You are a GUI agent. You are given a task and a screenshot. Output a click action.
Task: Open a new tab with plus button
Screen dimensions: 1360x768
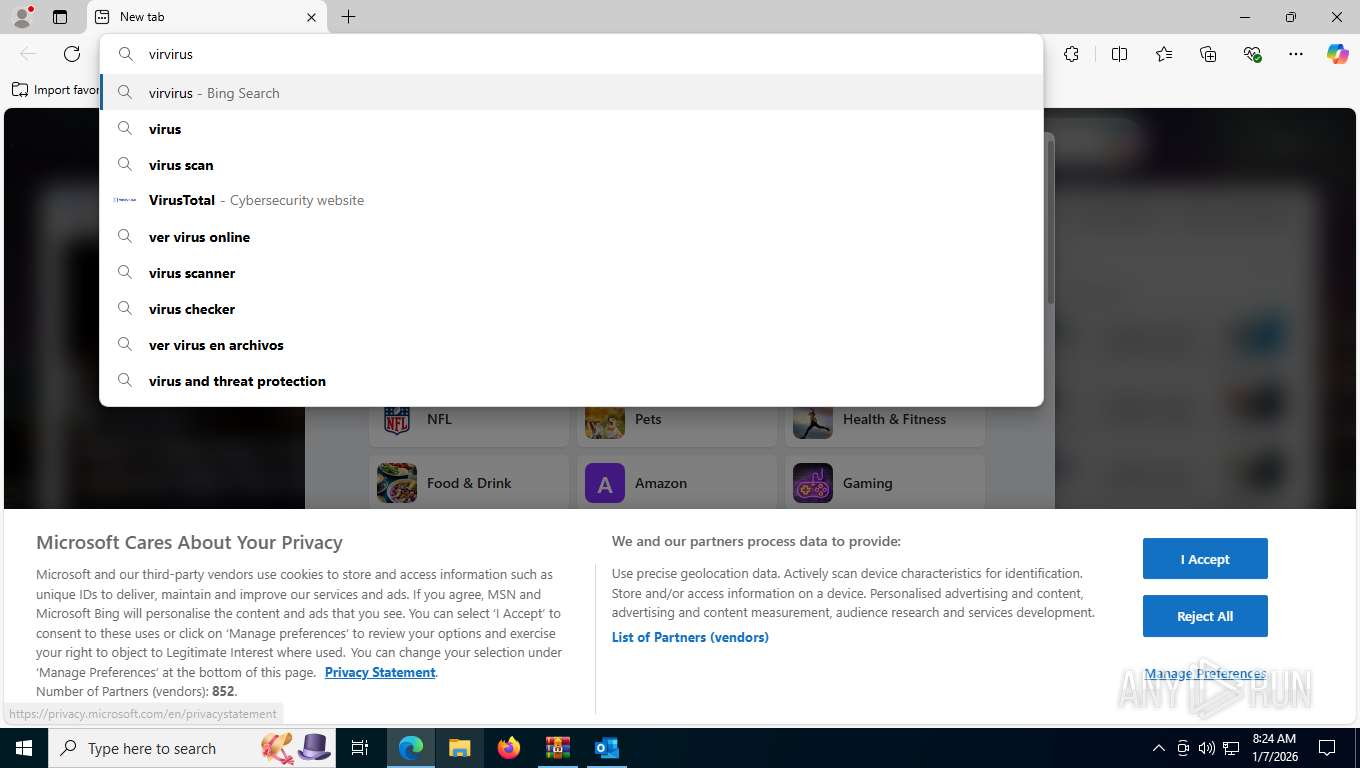click(348, 17)
